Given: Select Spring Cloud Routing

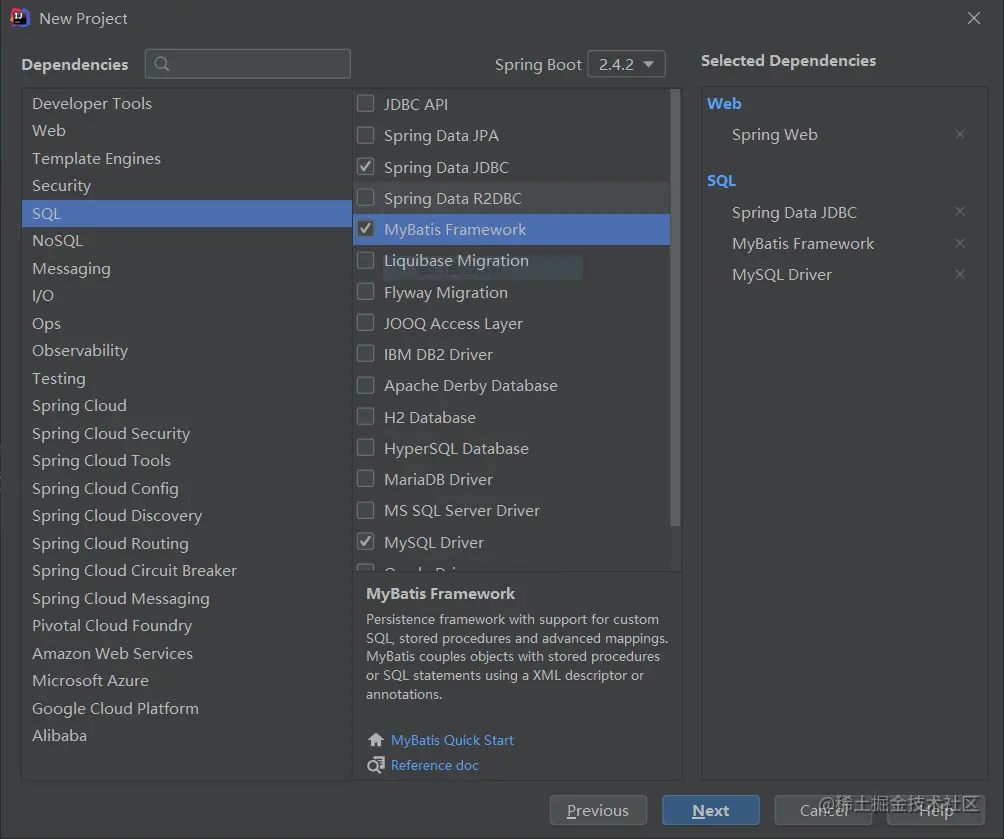Looking at the screenshot, I should (x=186, y=544).
